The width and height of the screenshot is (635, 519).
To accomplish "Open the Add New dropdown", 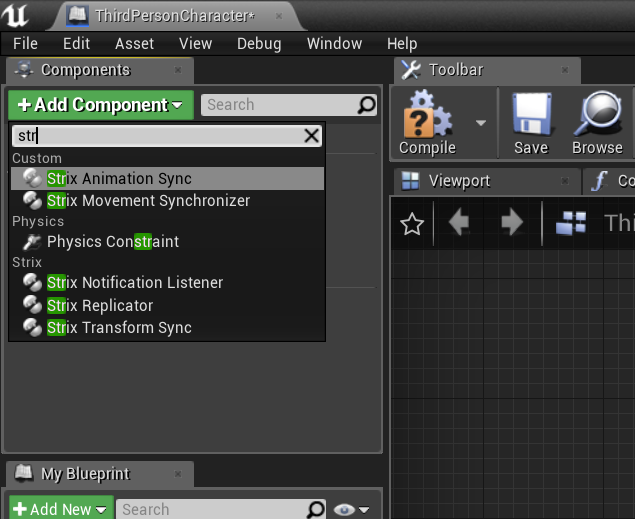I will point(62,508).
